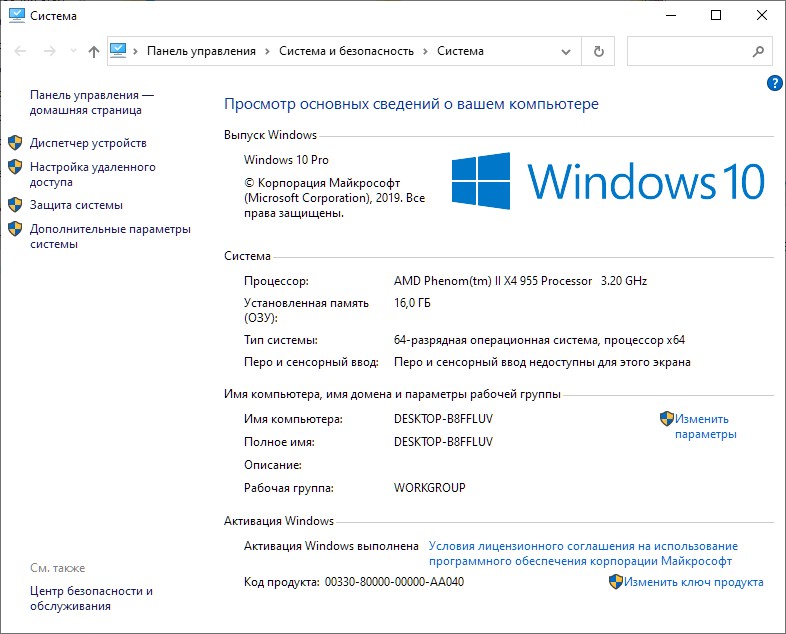Viewport: 786px width, 634px height.
Task: Click the См. также label
Action: [x=58, y=568]
